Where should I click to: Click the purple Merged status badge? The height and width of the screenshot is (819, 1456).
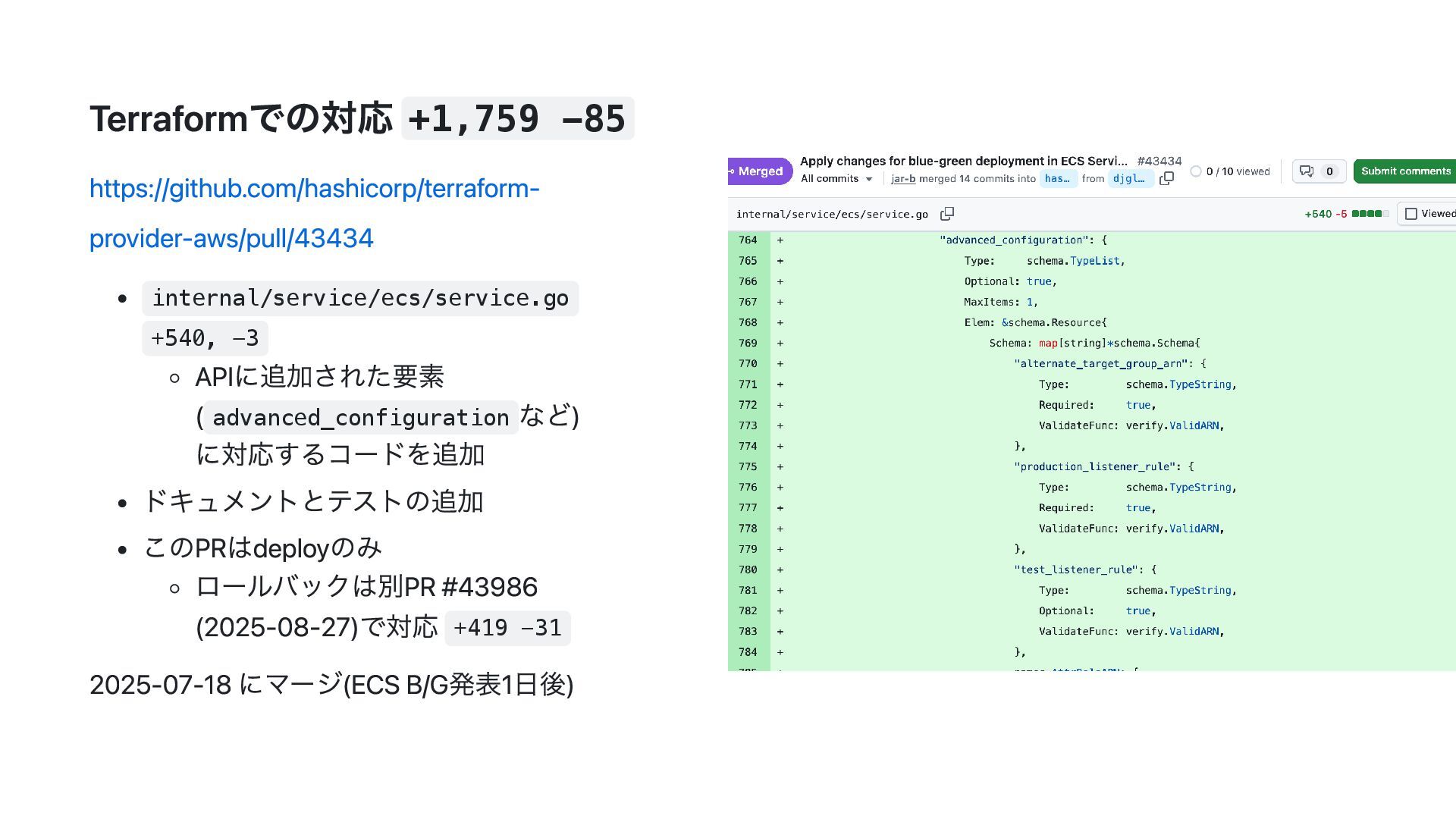pos(759,171)
